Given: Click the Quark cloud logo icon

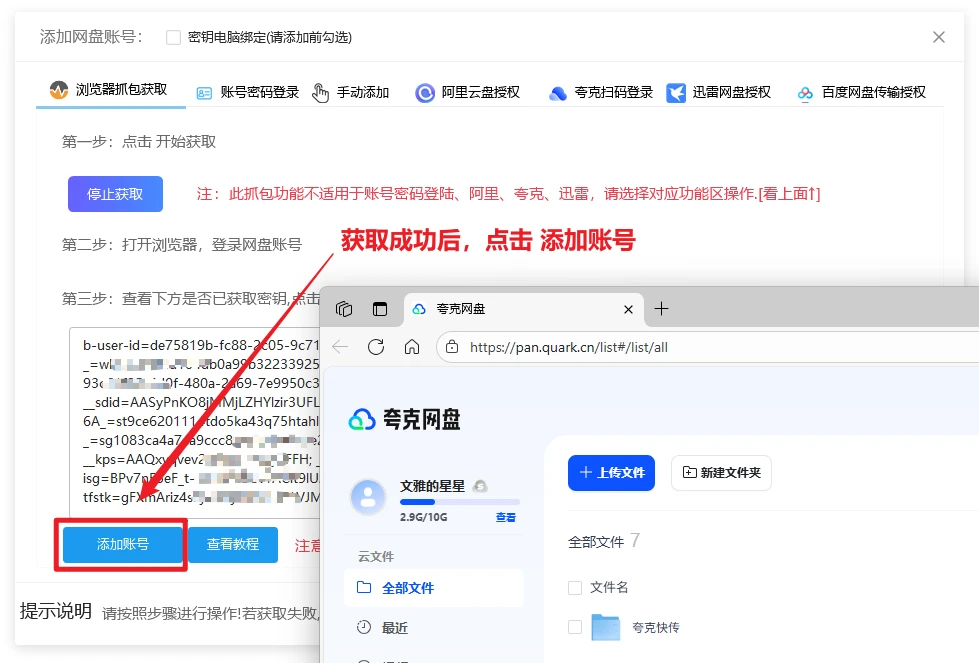Looking at the screenshot, I should [x=361, y=420].
